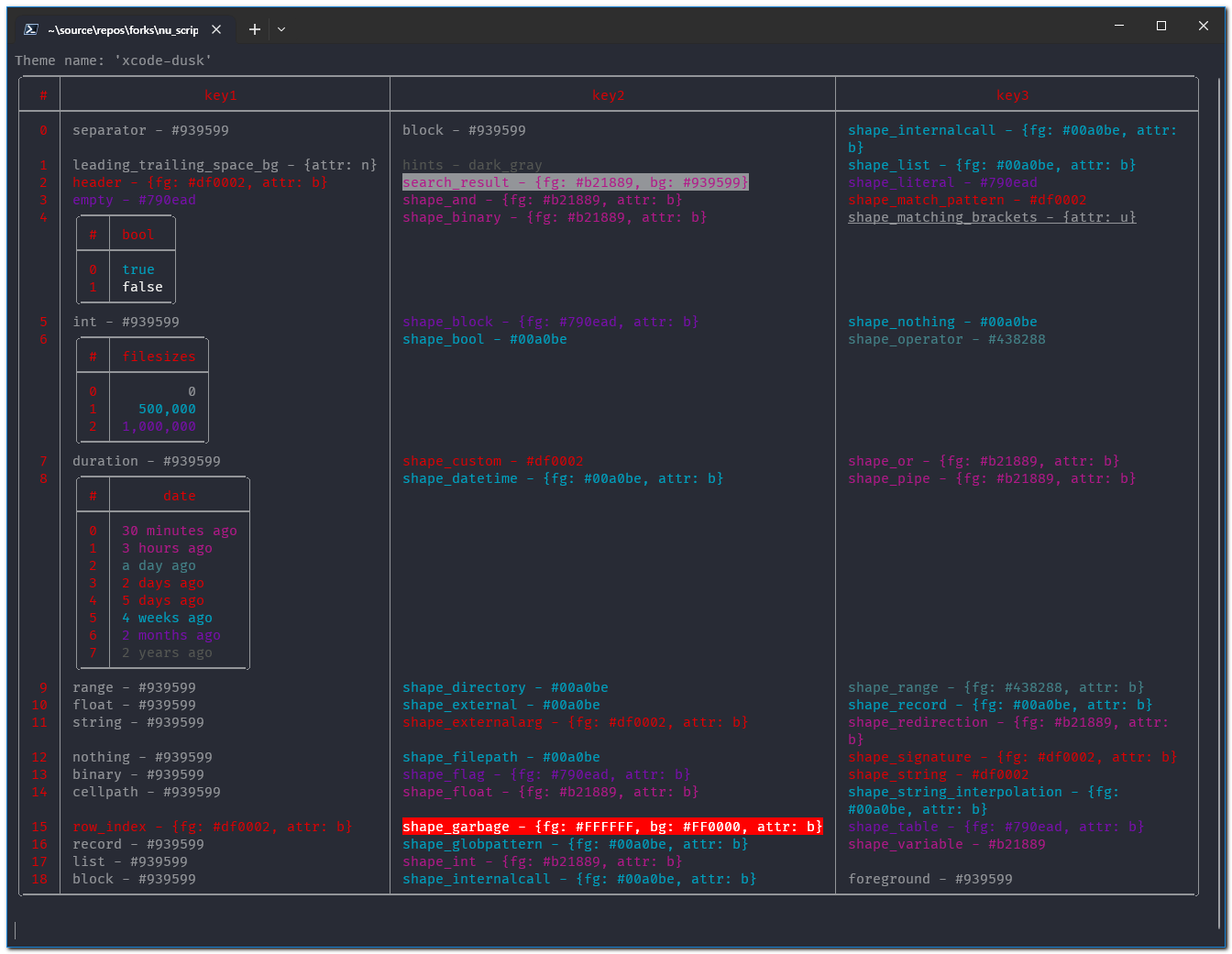Minimize the terminal window
Viewport: 1232px width, 954px height.
1119,26
